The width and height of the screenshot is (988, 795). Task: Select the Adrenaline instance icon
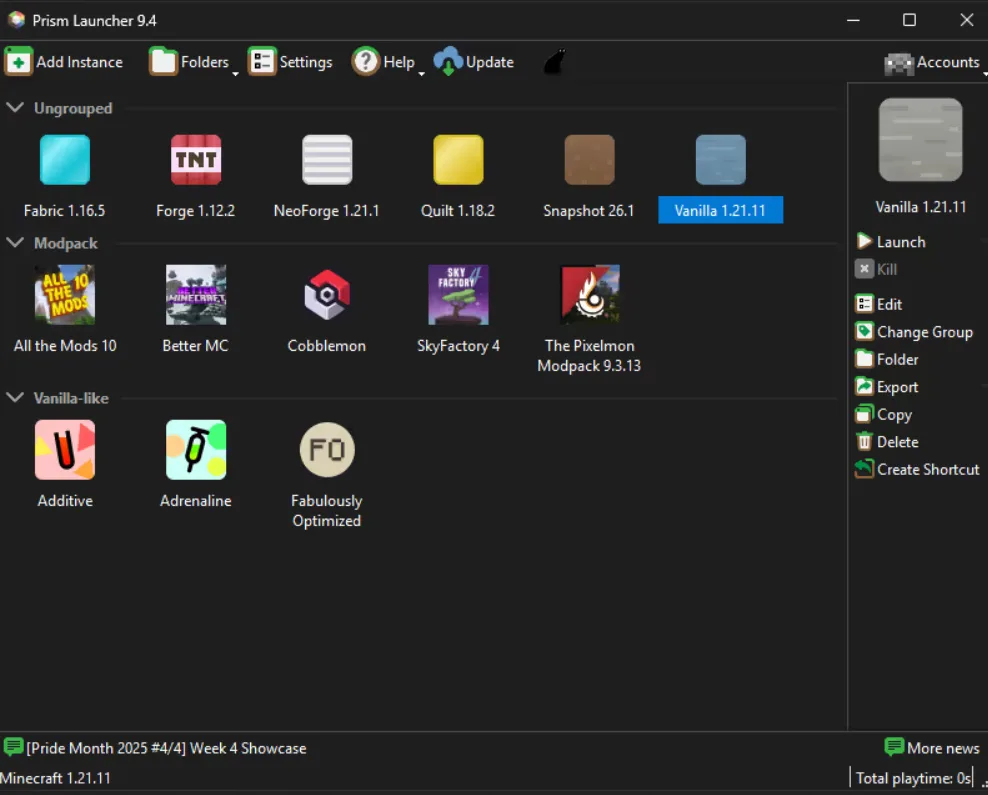point(196,450)
